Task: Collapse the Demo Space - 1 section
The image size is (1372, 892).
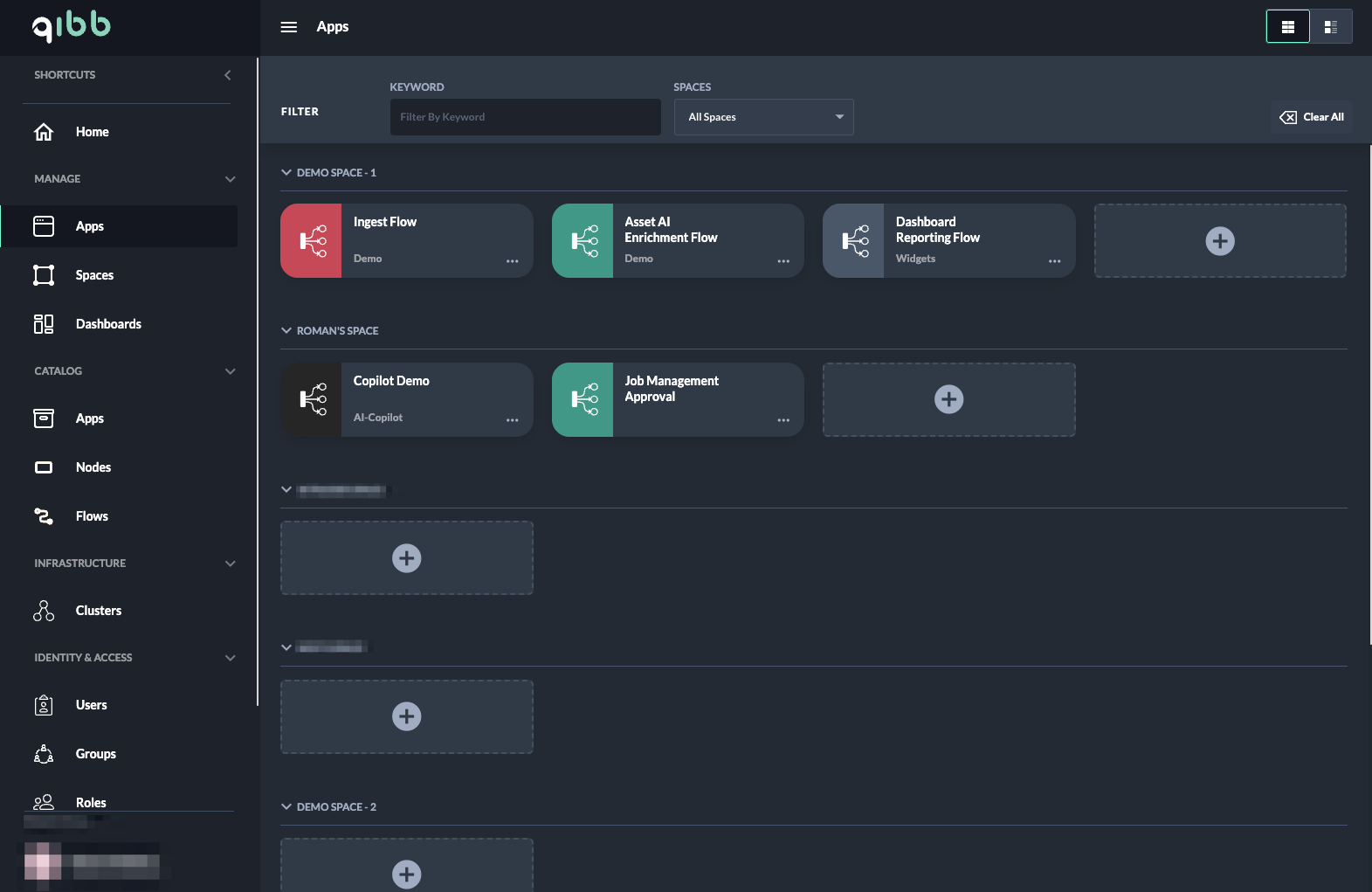Action: click(x=286, y=173)
